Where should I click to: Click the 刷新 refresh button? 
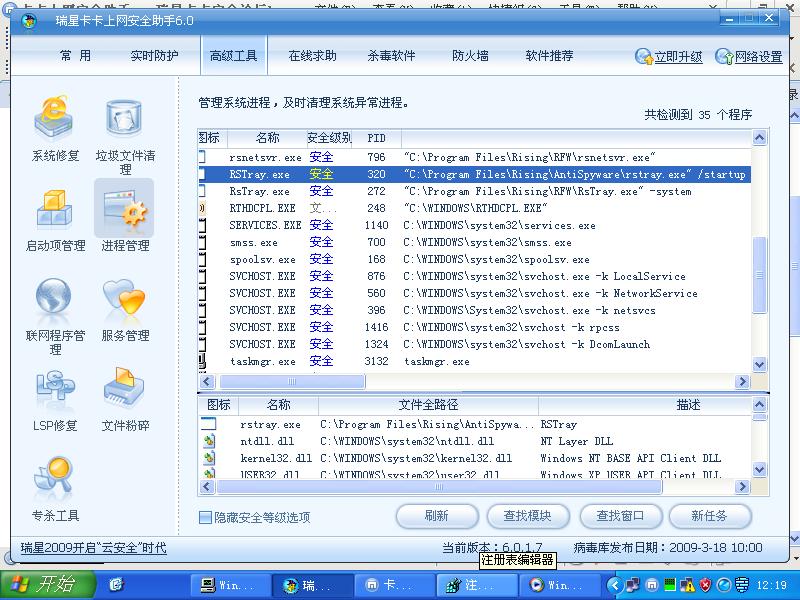[x=437, y=516]
